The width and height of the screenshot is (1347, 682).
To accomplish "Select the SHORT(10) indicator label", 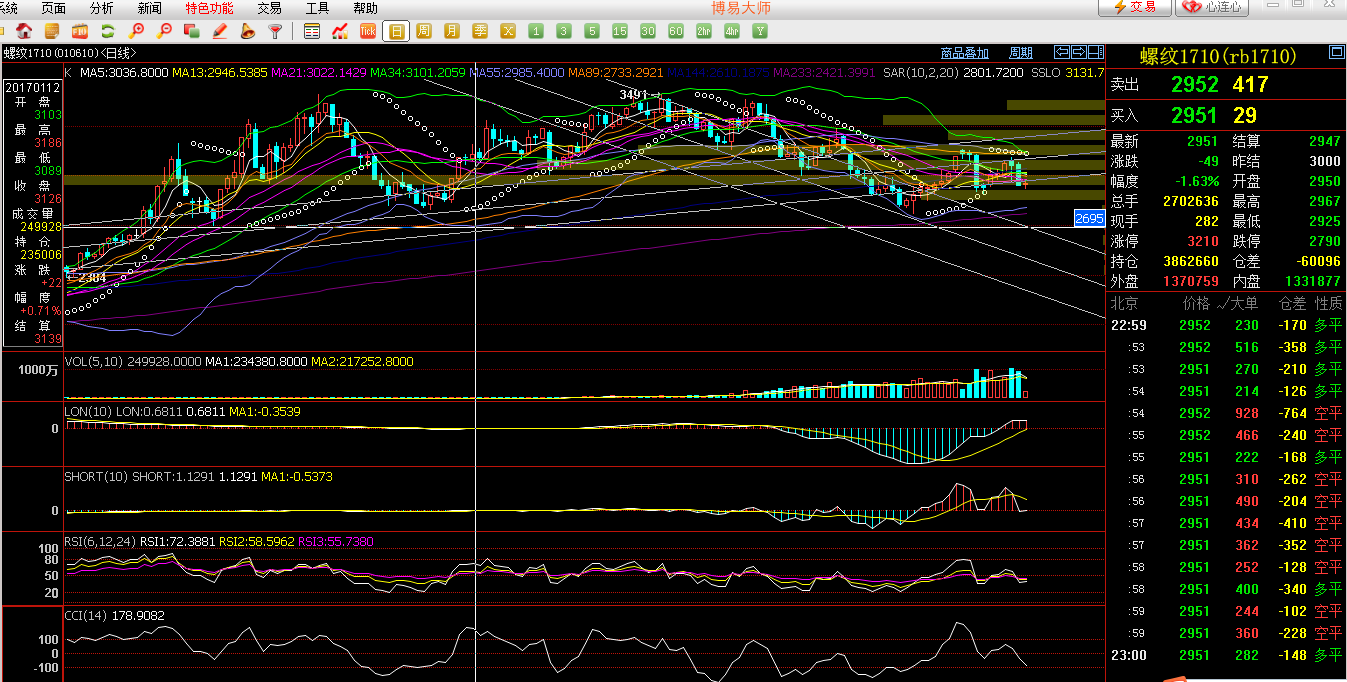I will [97, 477].
